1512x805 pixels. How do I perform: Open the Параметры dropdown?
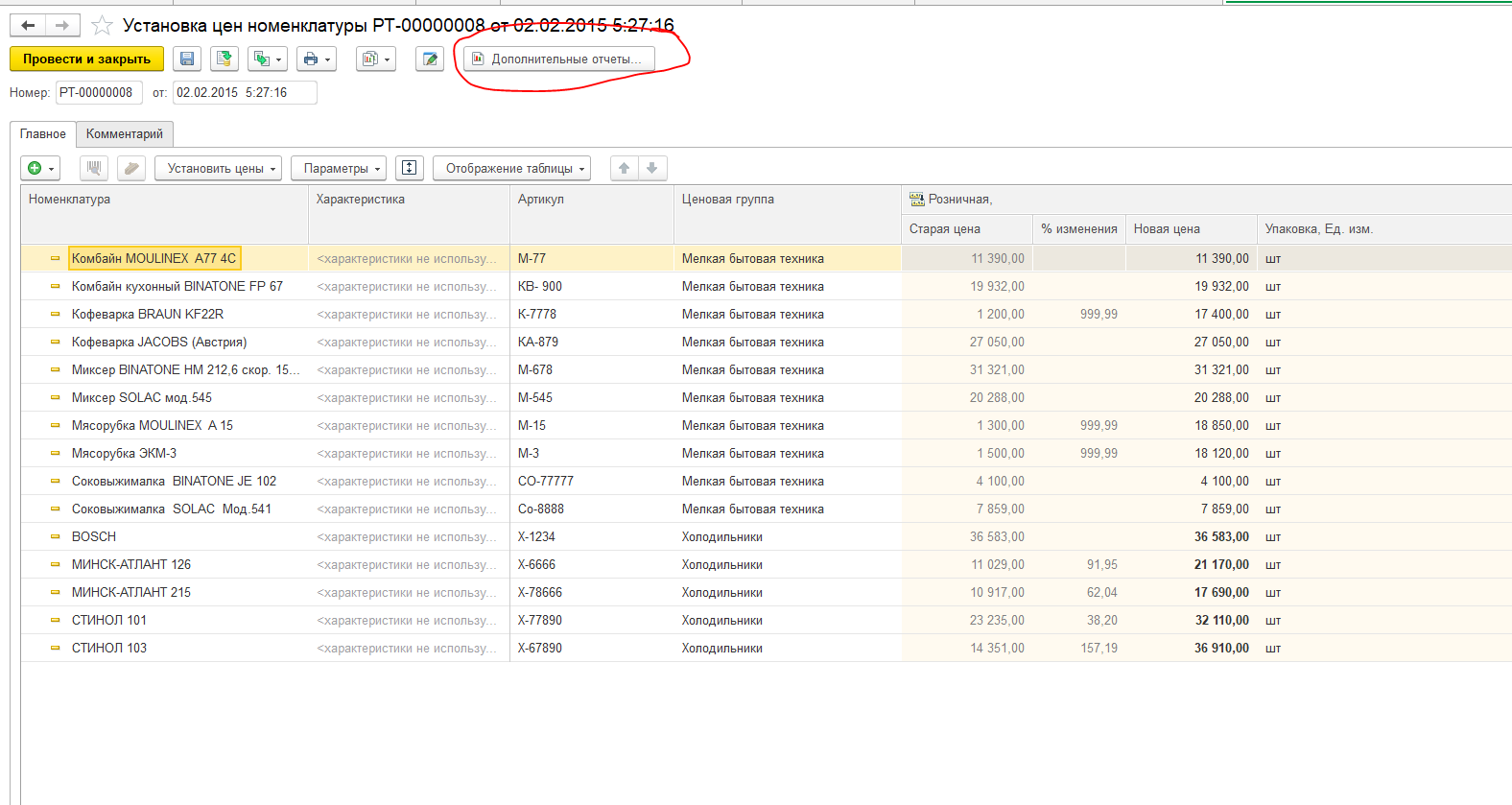pos(339,169)
